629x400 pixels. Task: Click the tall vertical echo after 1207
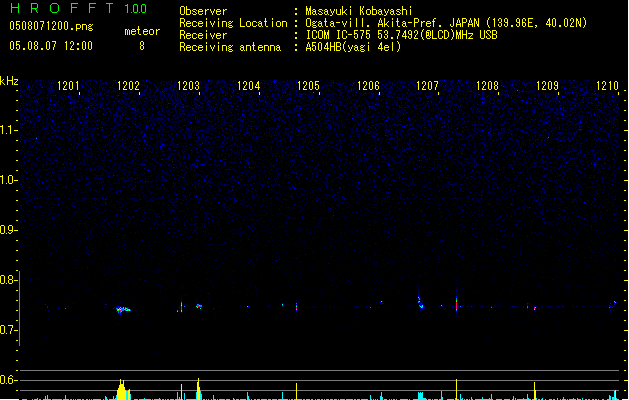pos(456,304)
